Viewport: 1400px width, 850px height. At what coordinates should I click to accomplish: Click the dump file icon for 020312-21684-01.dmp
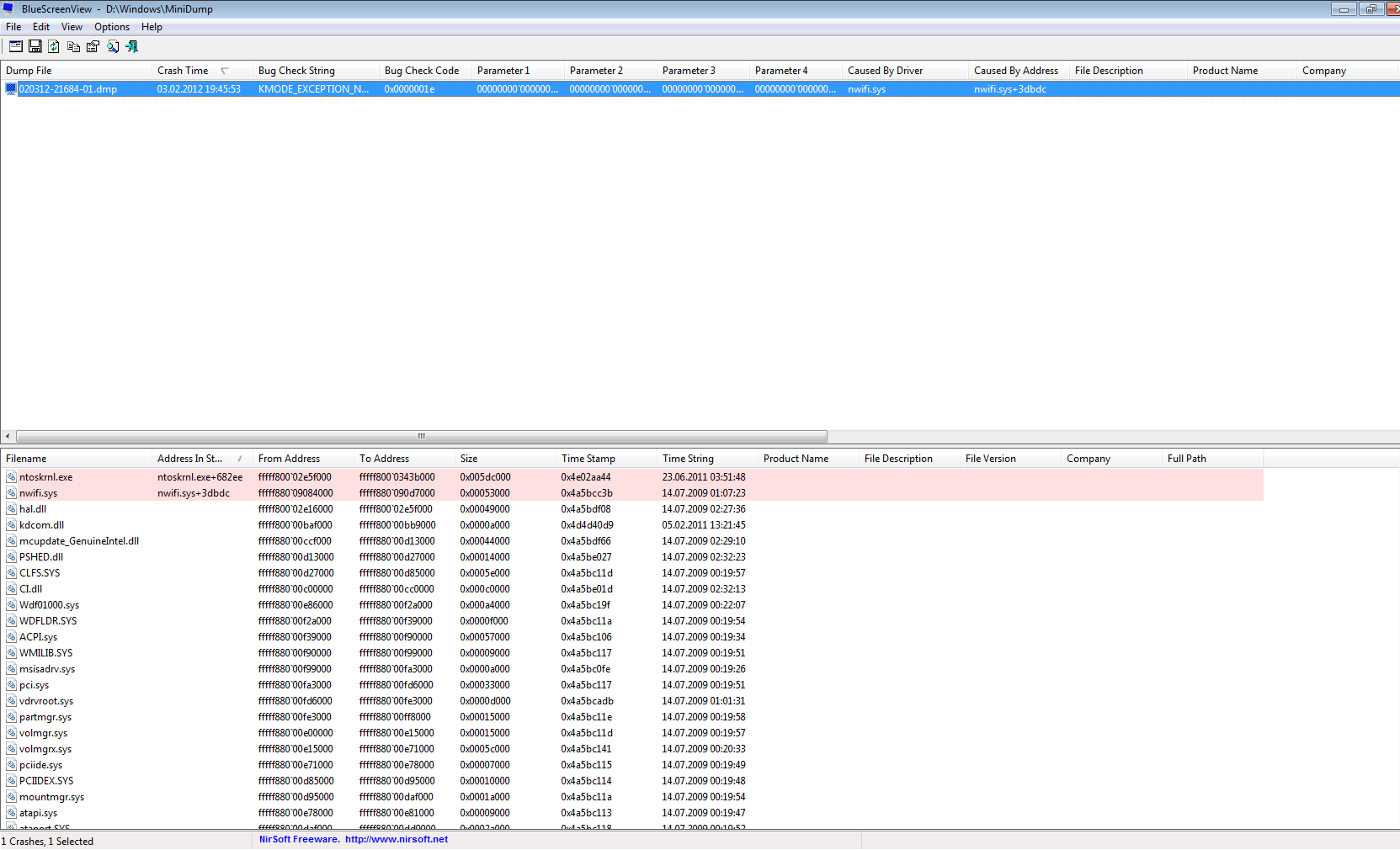pyautogui.click(x=11, y=88)
